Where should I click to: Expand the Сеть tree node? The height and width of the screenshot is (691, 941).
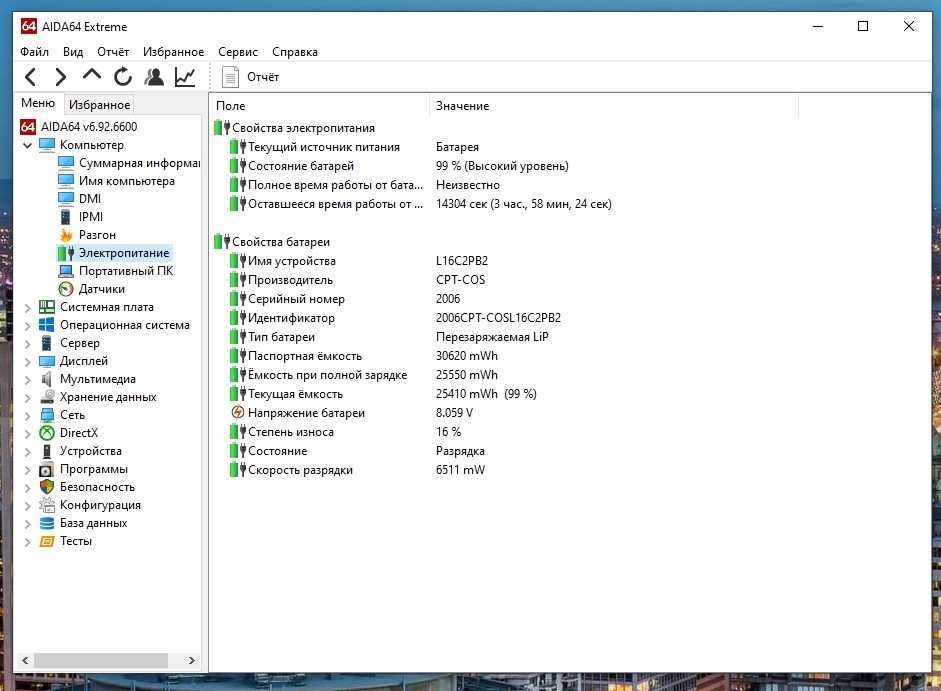27,415
